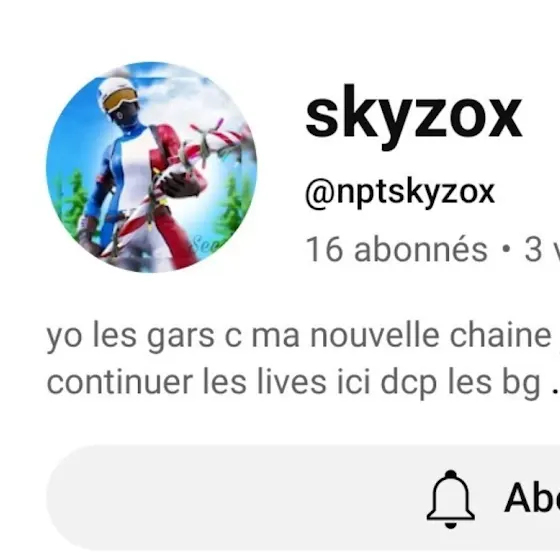The height and width of the screenshot is (560, 560).
Task: Tap the "Abo" subscription button label
Action: click(x=532, y=498)
